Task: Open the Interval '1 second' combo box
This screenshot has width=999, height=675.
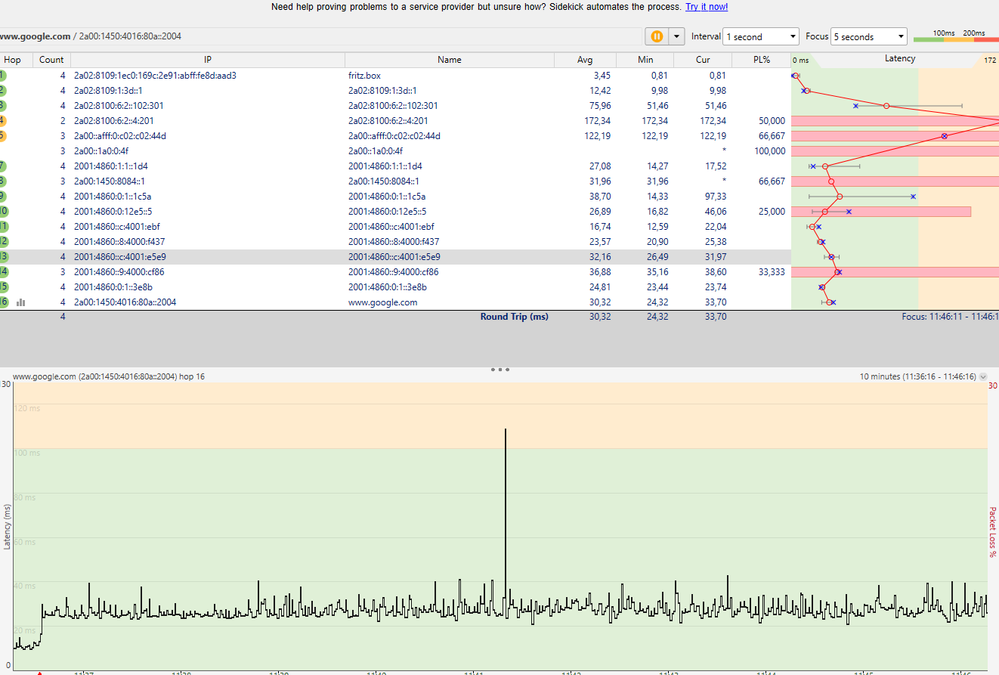Action: pos(761,36)
